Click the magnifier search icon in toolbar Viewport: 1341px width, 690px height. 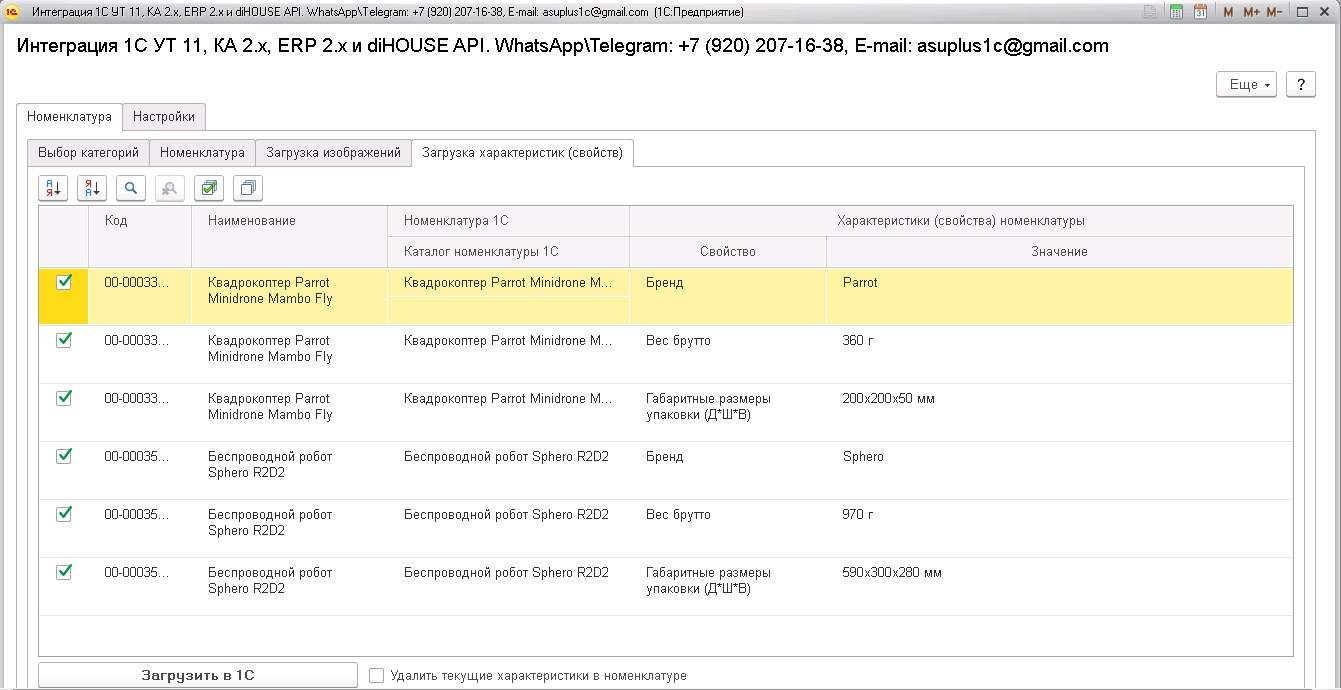coord(131,188)
